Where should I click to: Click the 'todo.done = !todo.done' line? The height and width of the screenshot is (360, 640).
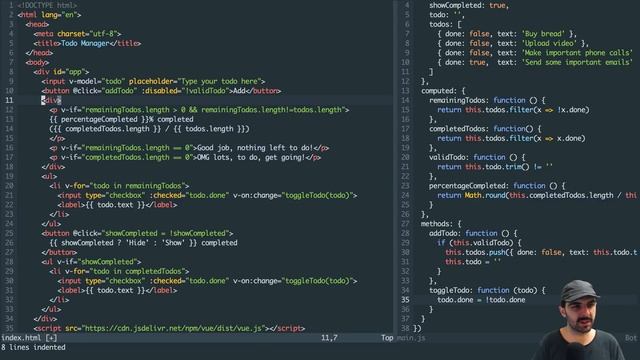pyautogui.click(x=481, y=300)
